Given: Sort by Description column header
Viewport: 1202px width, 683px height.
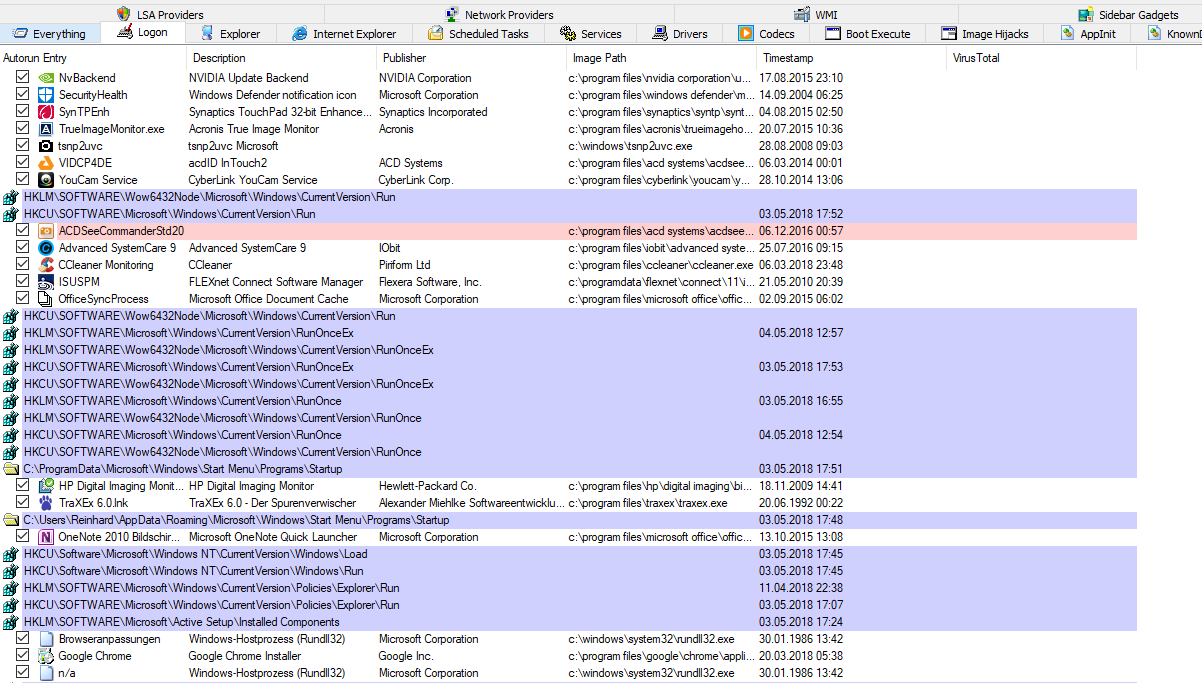Looking at the screenshot, I should [282, 58].
